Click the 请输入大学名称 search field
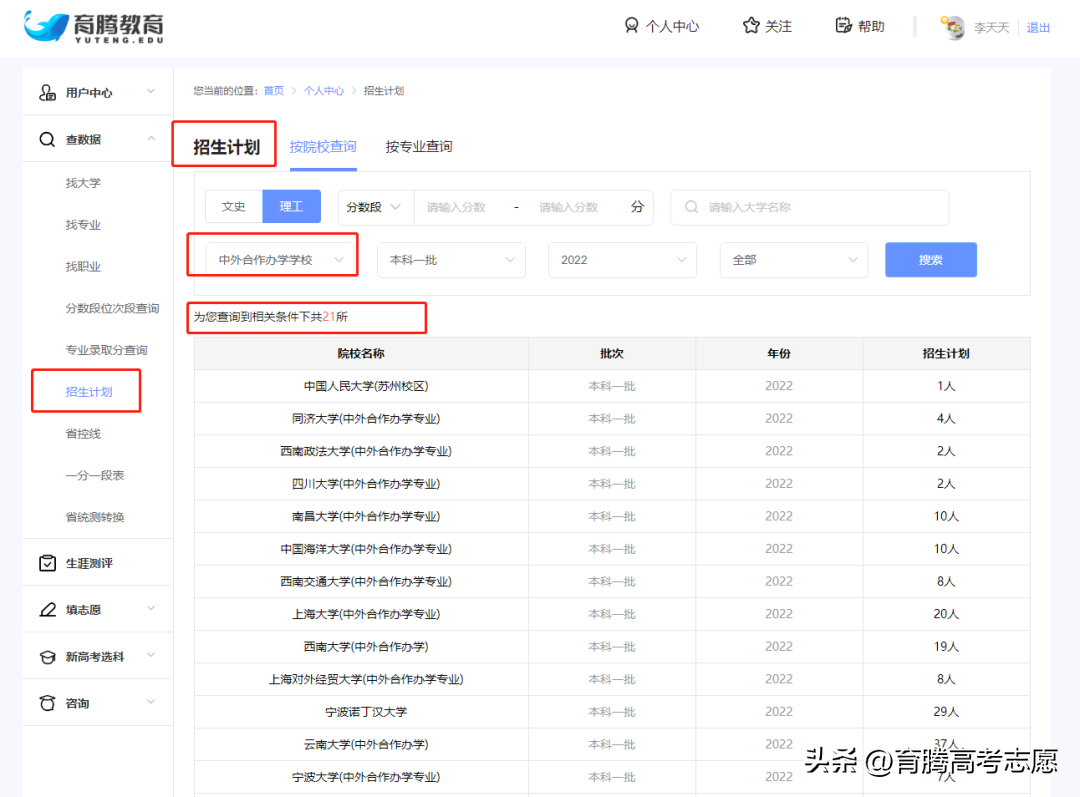Viewport: 1080px width, 797px height. tap(810, 207)
